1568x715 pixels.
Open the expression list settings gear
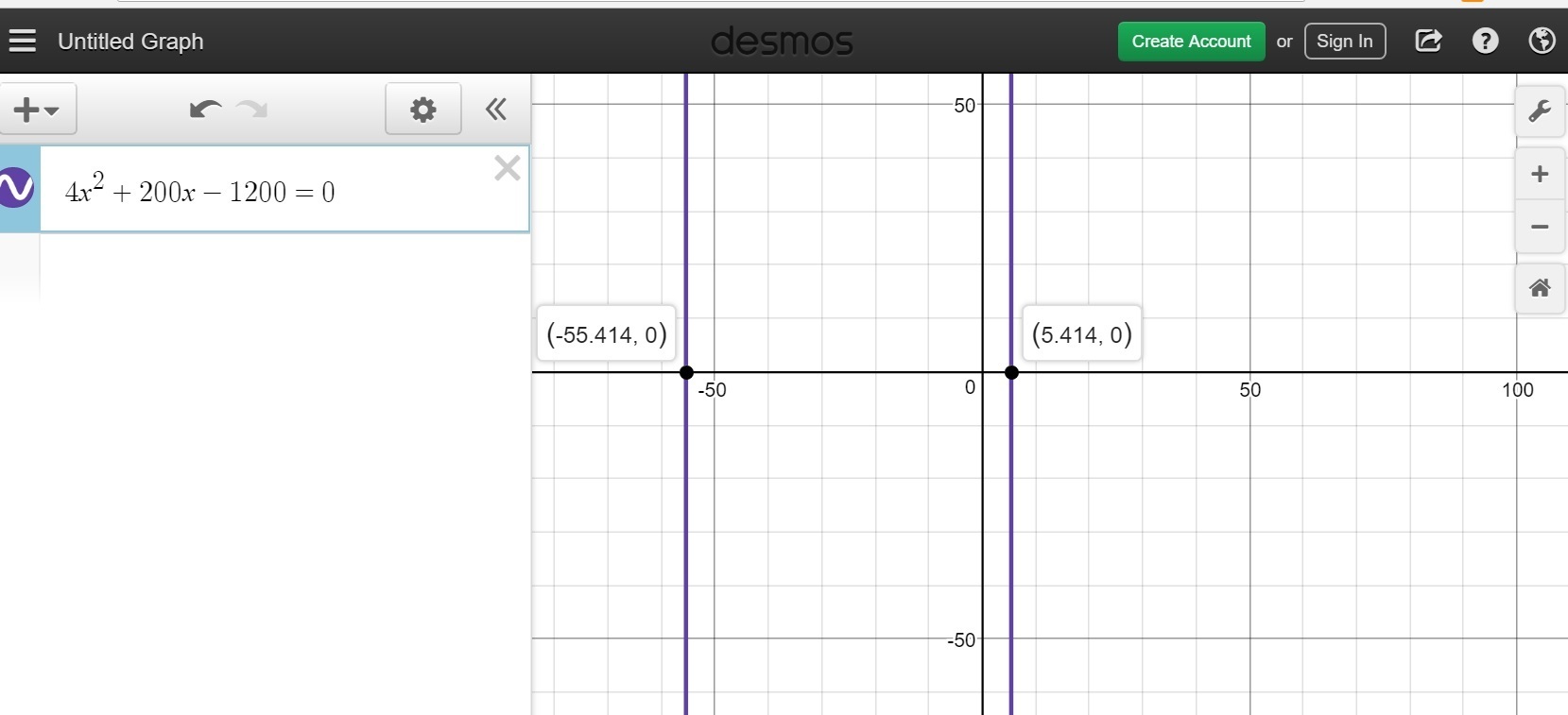tap(423, 110)
